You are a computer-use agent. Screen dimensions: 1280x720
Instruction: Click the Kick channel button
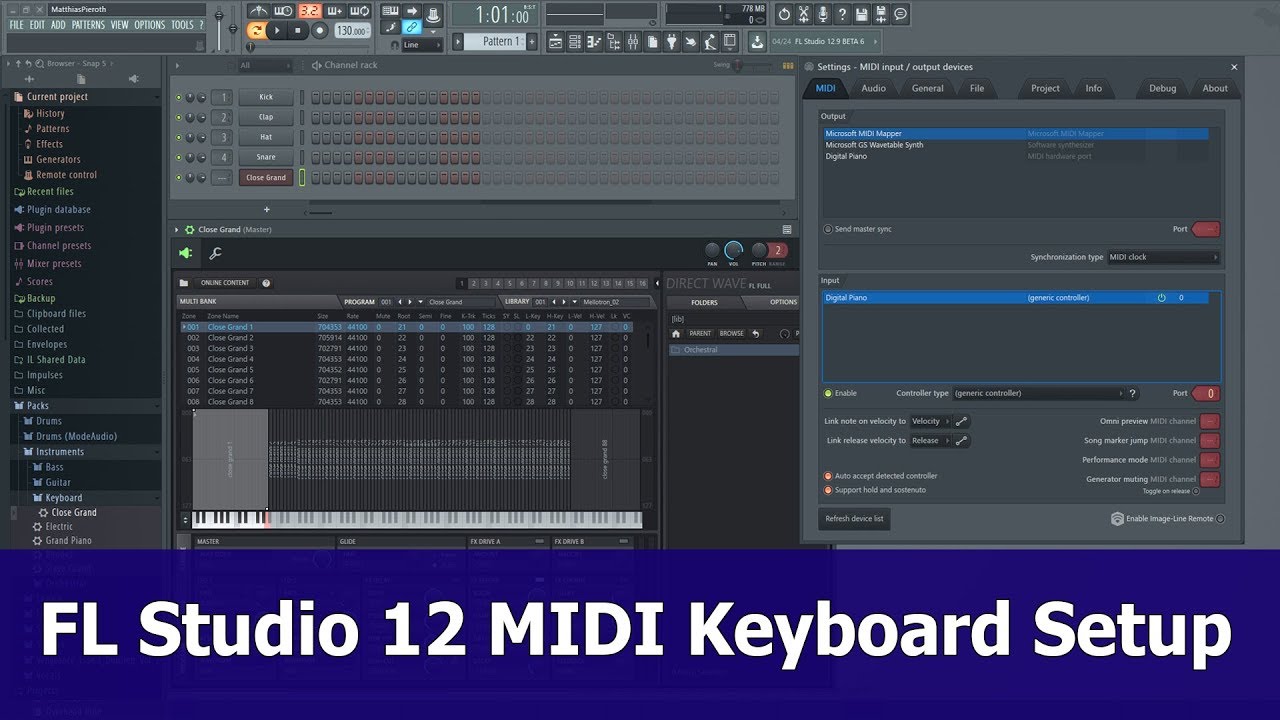(266, 97)
